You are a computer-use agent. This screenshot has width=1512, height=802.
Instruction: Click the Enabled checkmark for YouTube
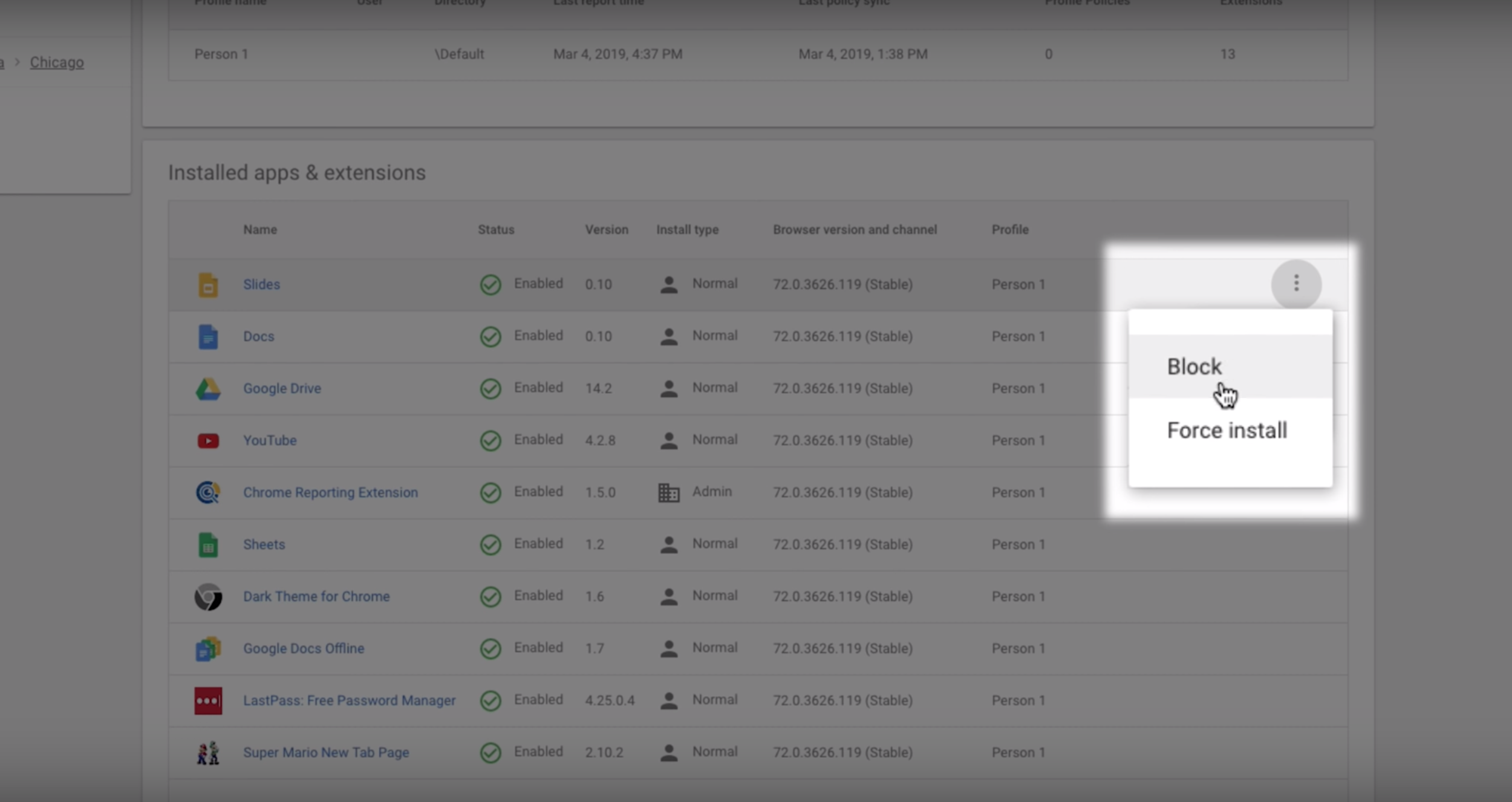click(490, 440)
